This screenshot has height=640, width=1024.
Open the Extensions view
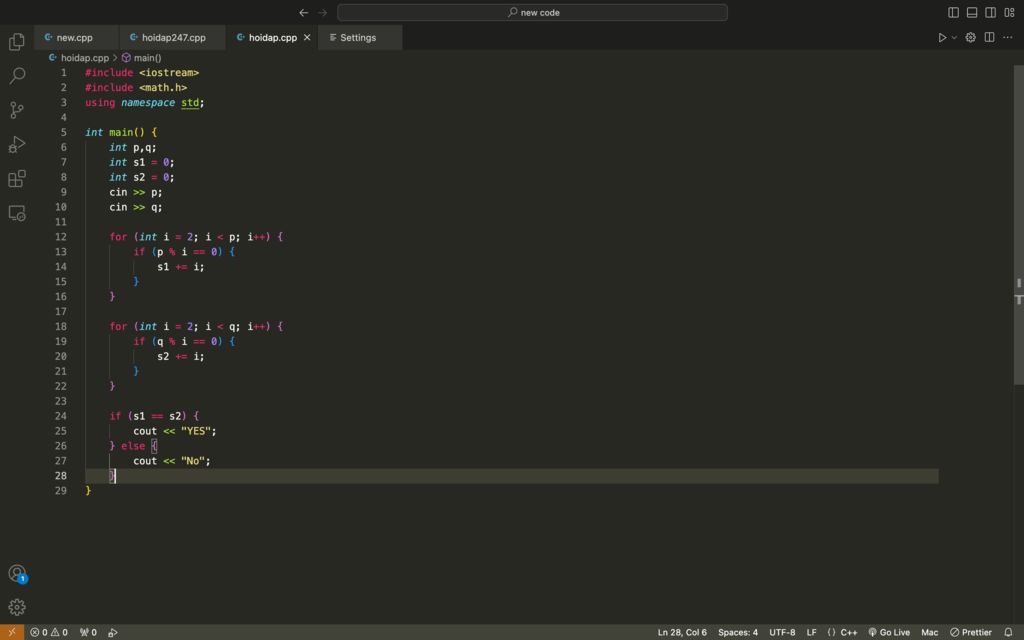[x=17, y=178]
